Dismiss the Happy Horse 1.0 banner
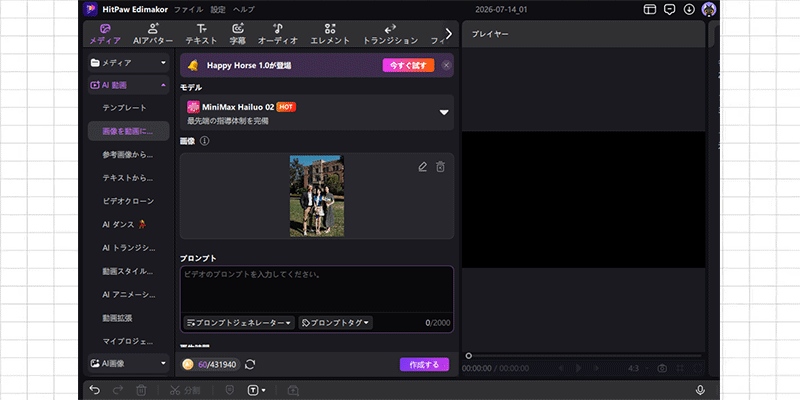Viewport: 800px width, 400px height. click(x=446, y=65)
